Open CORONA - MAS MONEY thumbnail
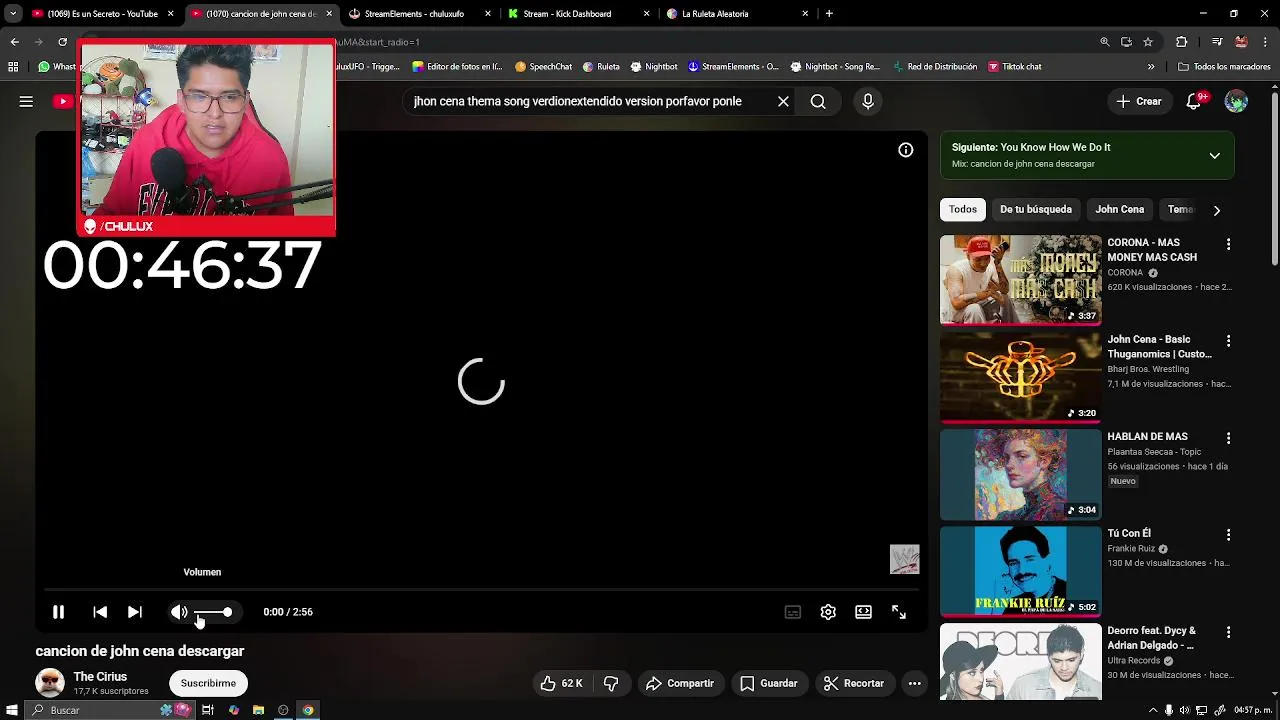This screenshot has height=720, width=1280. [x=1020, y=280]
